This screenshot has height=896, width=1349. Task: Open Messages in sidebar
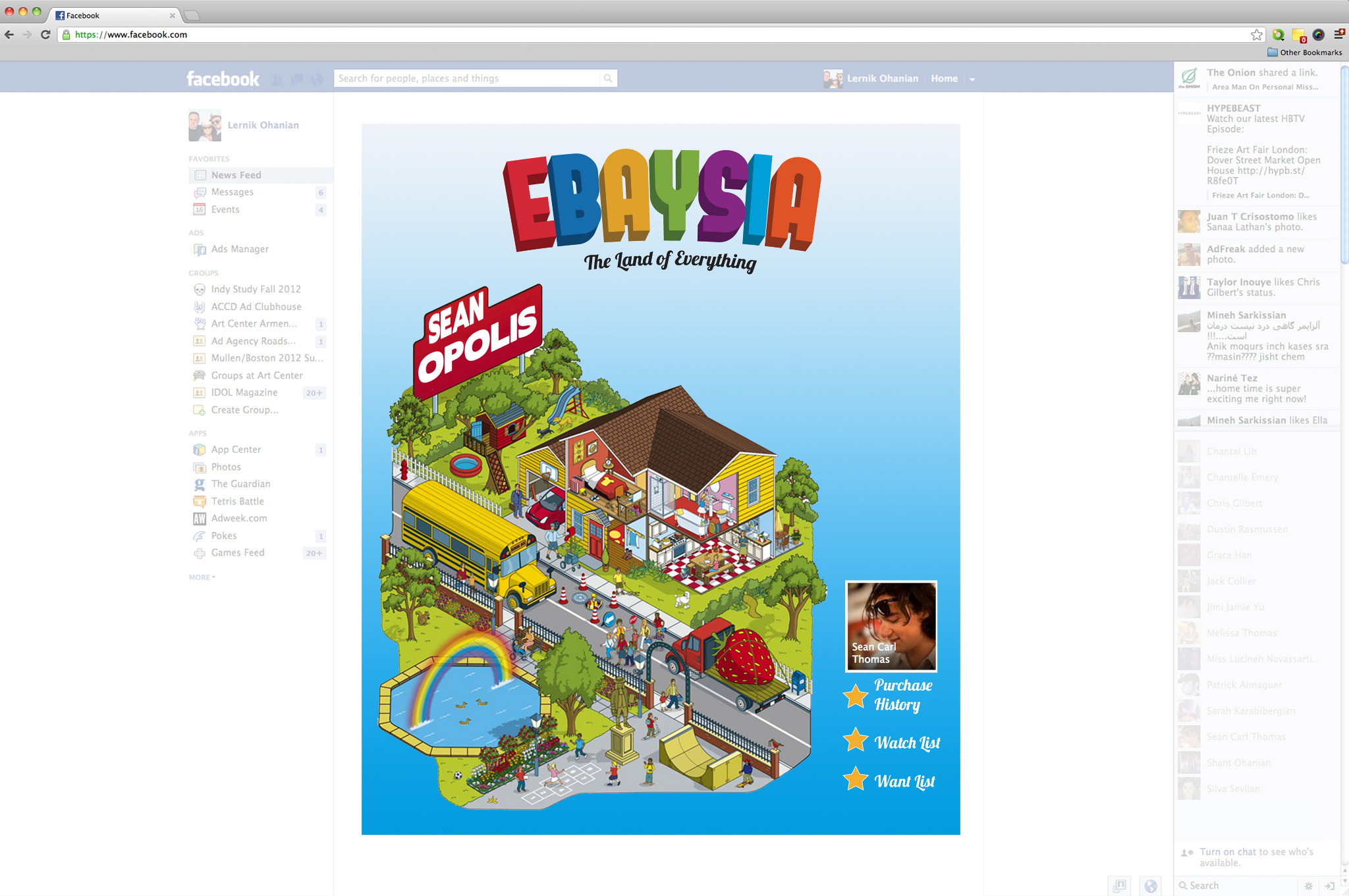pos(232,192)
